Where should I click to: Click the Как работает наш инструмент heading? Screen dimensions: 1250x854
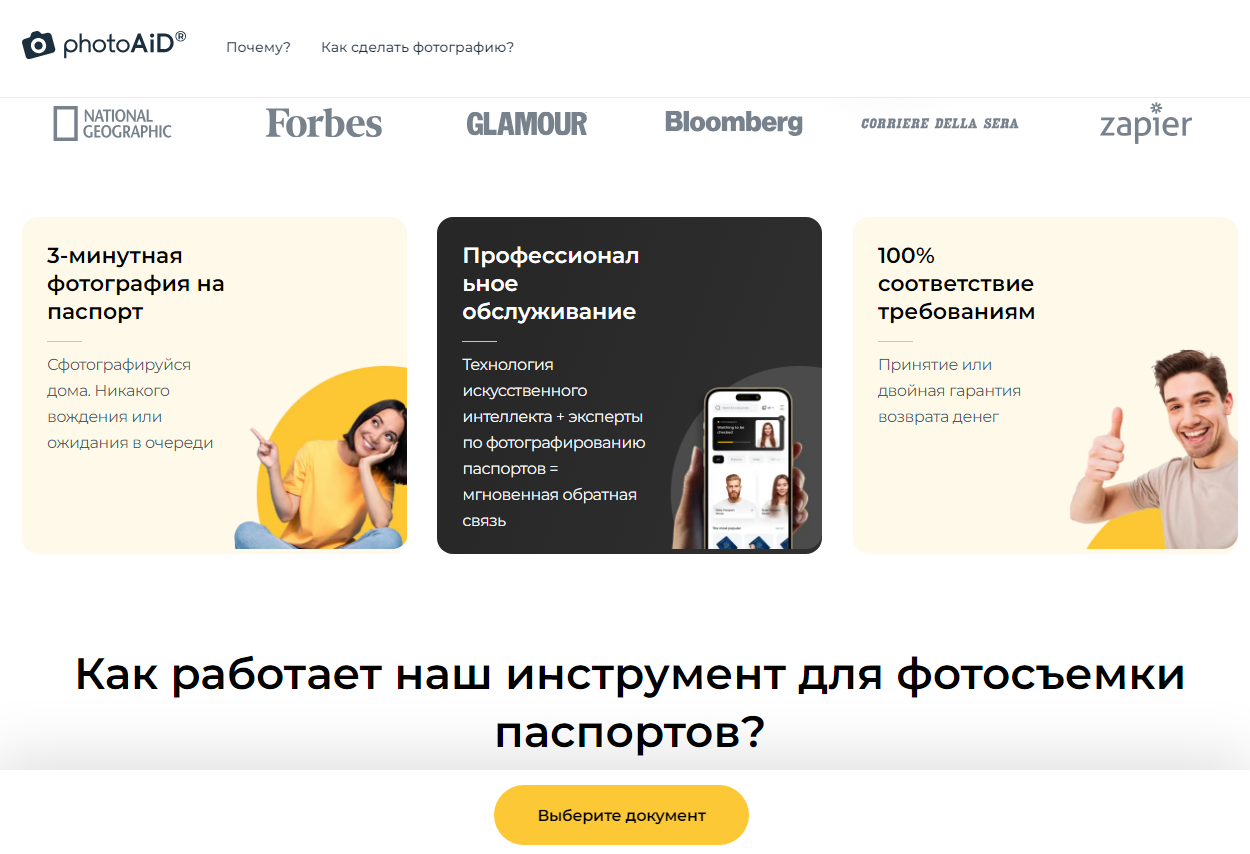tap(630, 704)
